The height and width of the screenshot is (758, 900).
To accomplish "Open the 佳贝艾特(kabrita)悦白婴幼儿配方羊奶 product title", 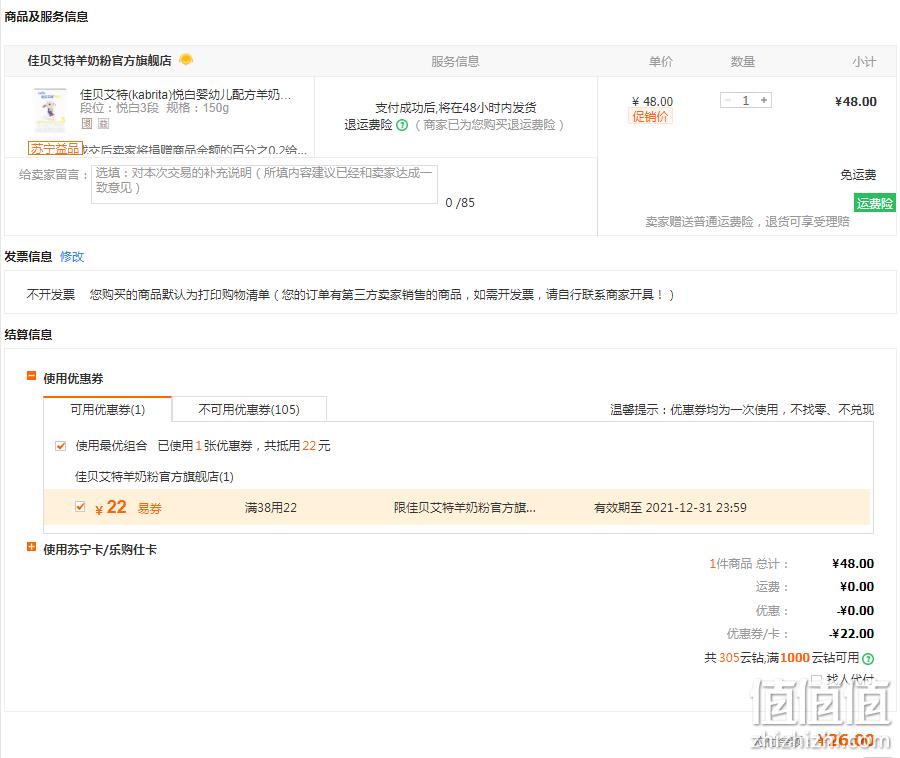I will pyautogui.click(x=185, y=94).
